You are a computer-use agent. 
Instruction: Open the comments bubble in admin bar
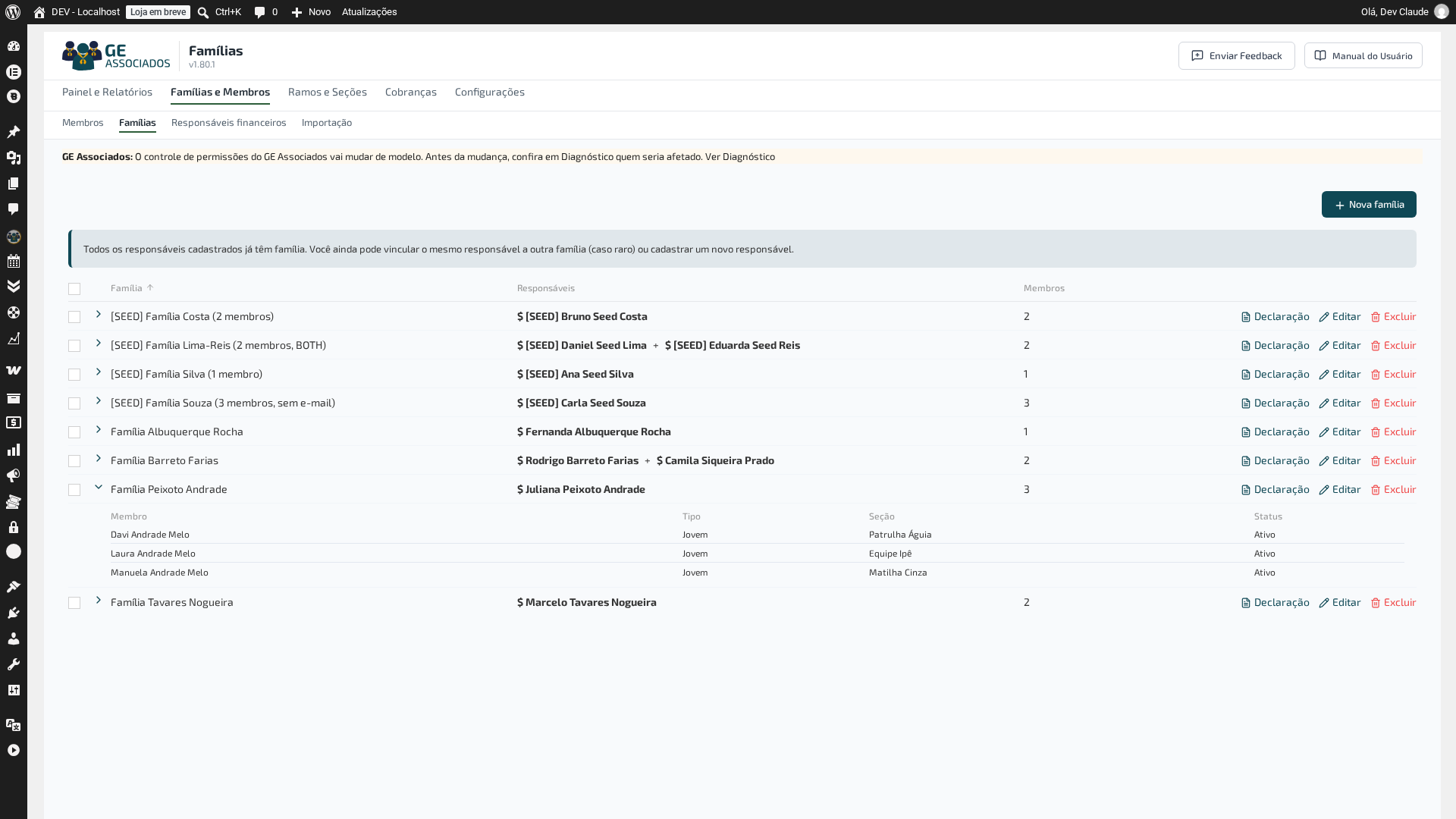click(260, 12)
